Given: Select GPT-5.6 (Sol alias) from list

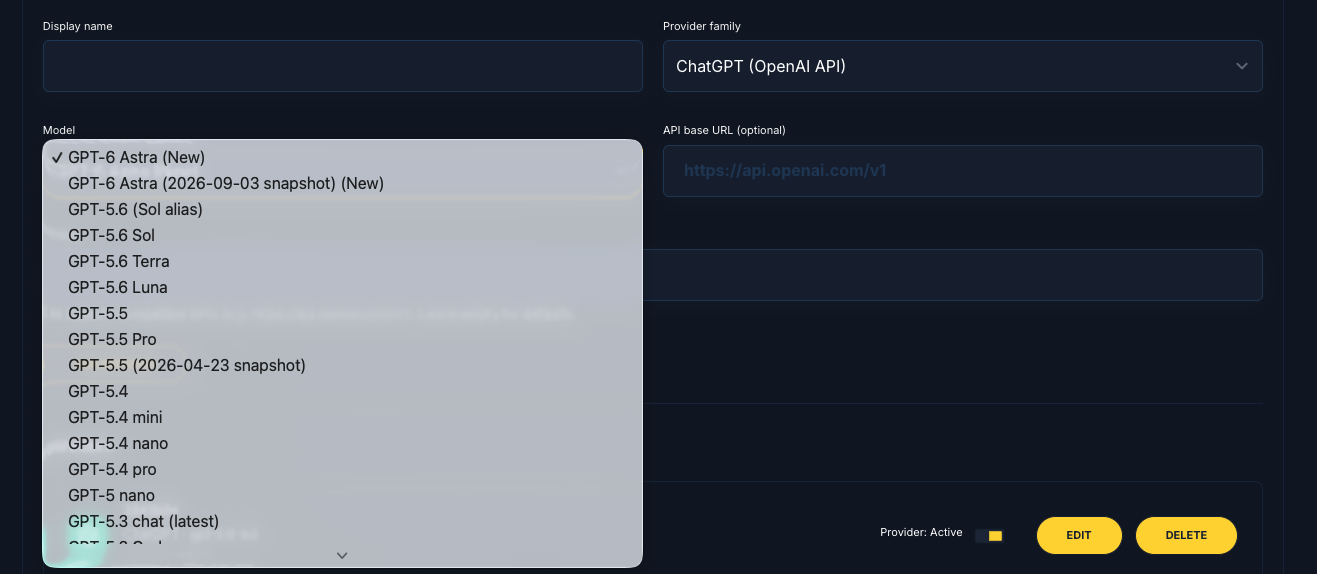Looking at the screenshot, I should [342, 209].
